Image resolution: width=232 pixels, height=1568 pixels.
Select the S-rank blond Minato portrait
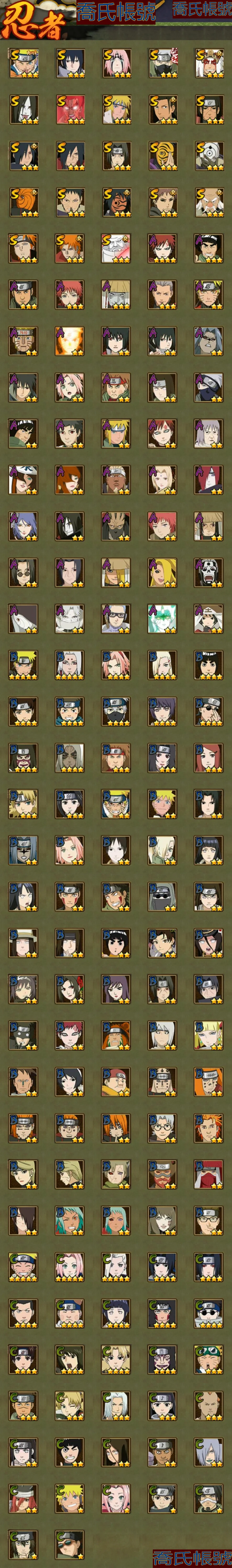[x=116, y=110]
